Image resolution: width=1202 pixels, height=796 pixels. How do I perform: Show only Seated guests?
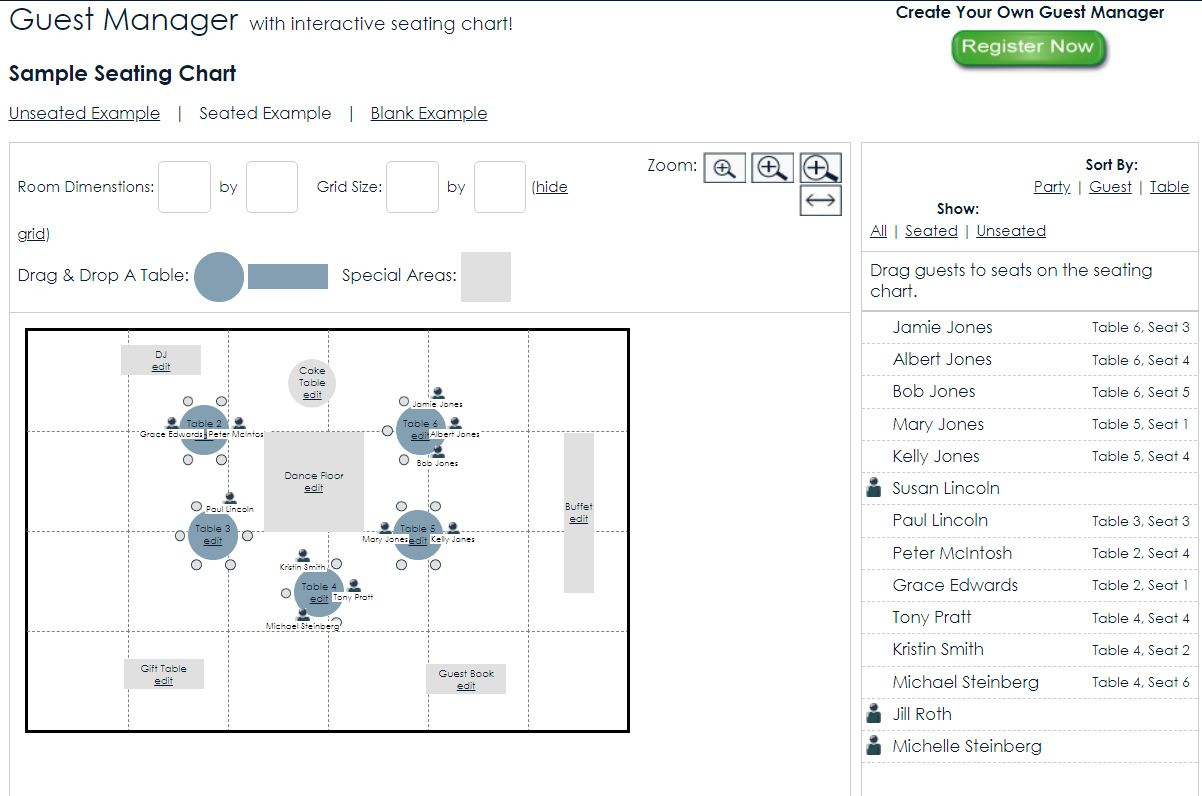pos(931,231)
